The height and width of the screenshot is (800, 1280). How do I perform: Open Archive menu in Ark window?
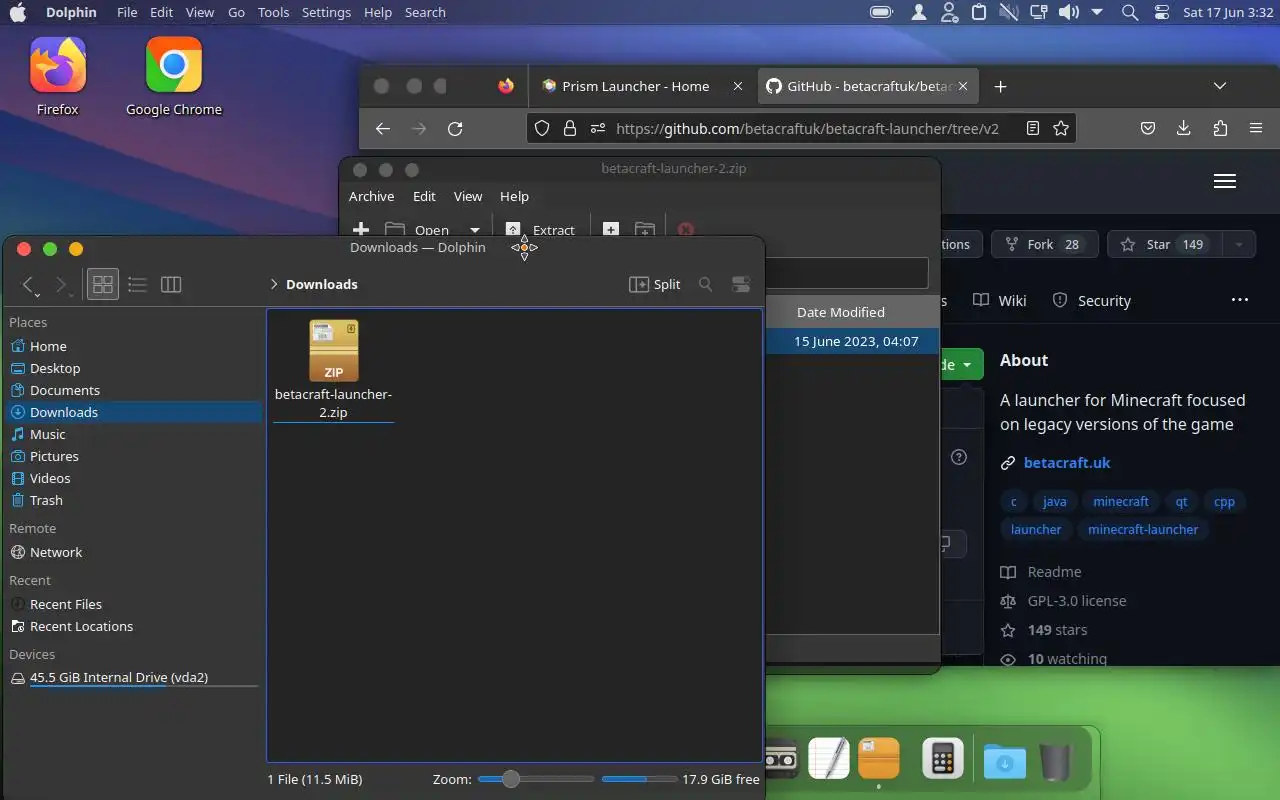pos(371,196)
